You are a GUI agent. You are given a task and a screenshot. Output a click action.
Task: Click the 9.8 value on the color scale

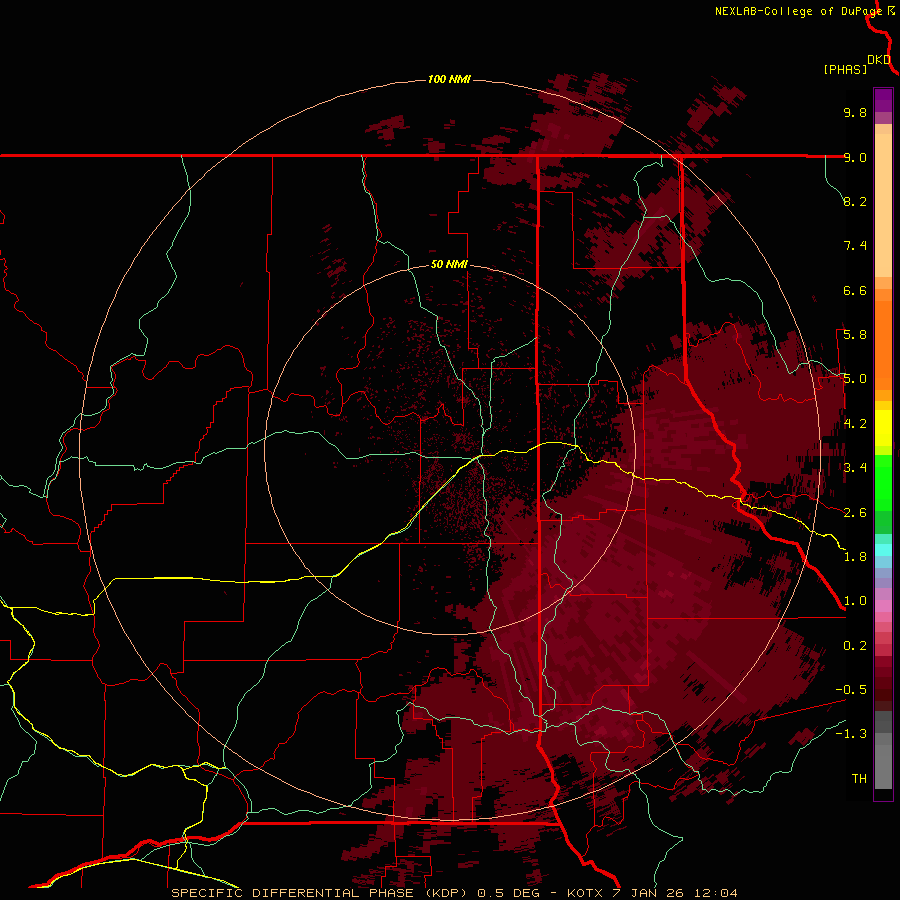855,112
